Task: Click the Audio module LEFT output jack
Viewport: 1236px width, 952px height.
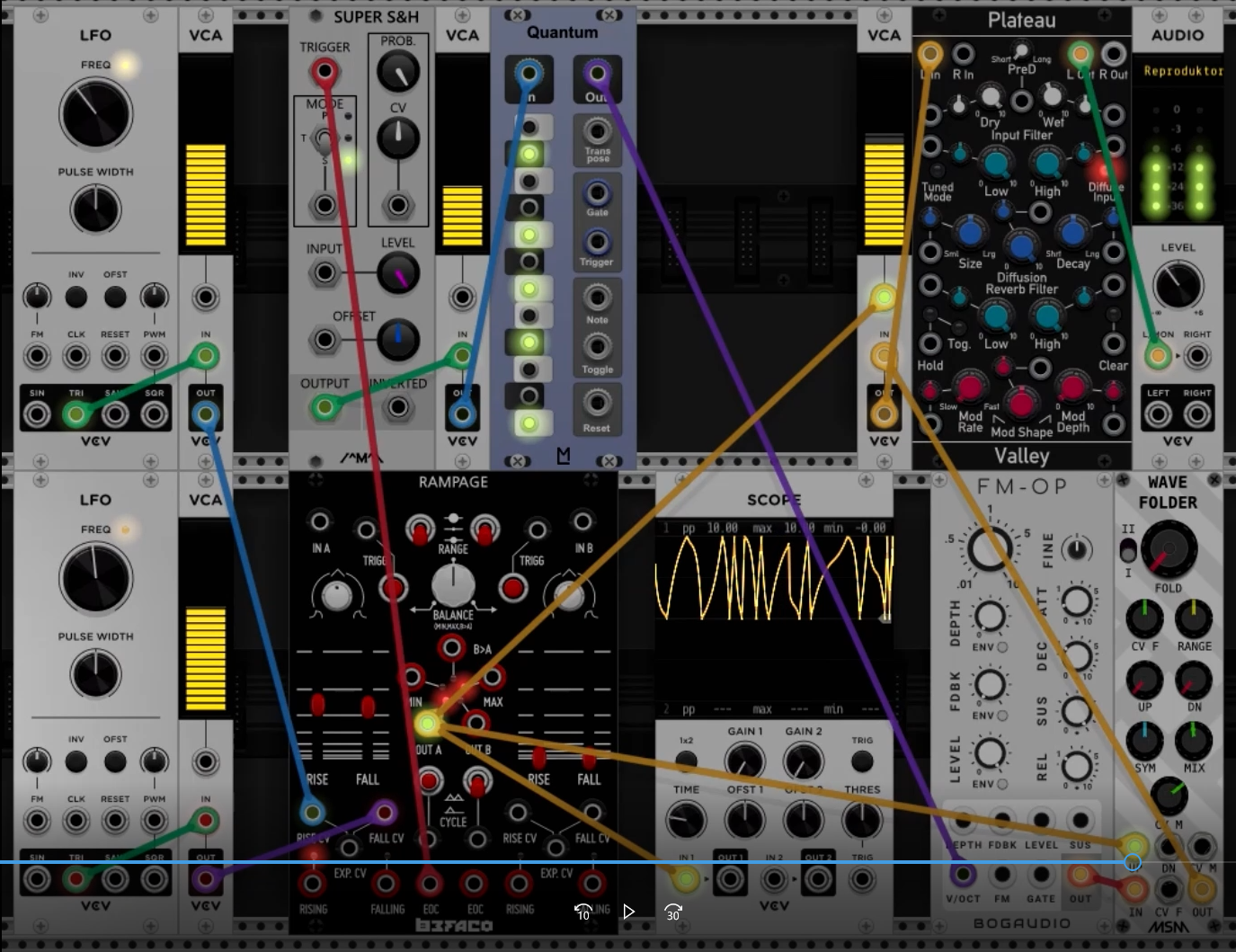Action: pyautogui.click(x=1158, y=414)
